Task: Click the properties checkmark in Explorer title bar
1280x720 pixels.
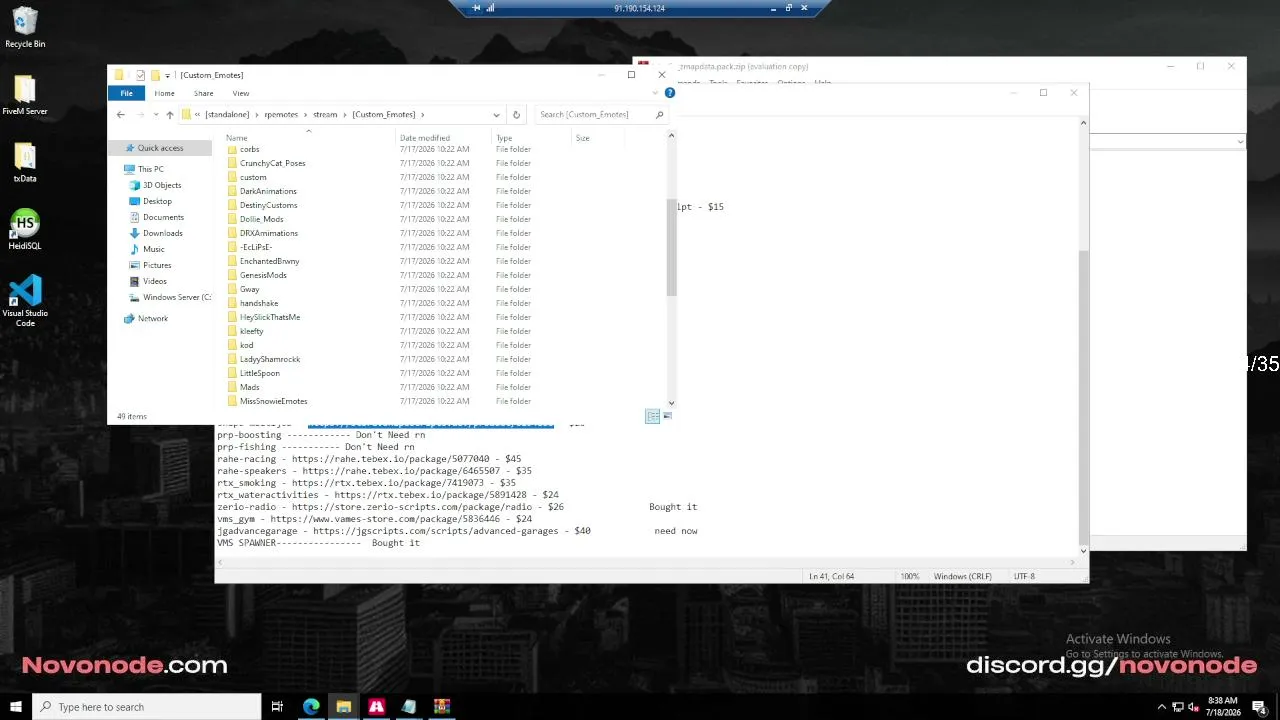Action: point(141,75)
